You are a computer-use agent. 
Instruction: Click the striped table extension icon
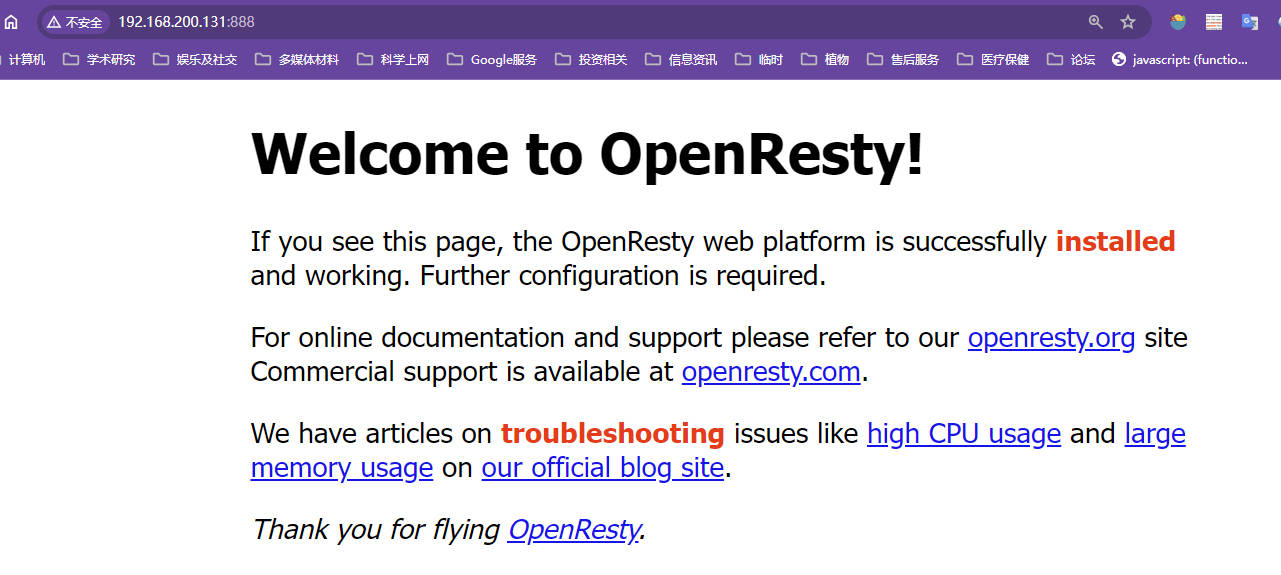(1214, 22)
